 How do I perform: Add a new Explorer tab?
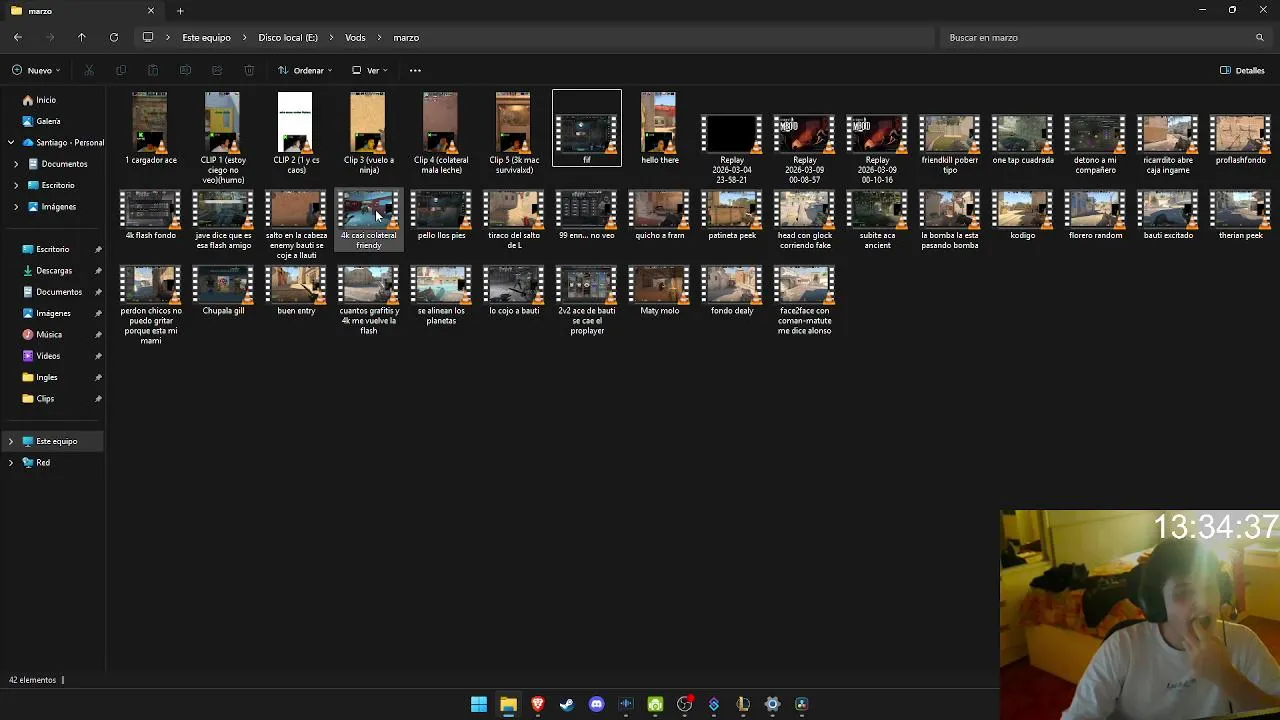pos(180,11)
